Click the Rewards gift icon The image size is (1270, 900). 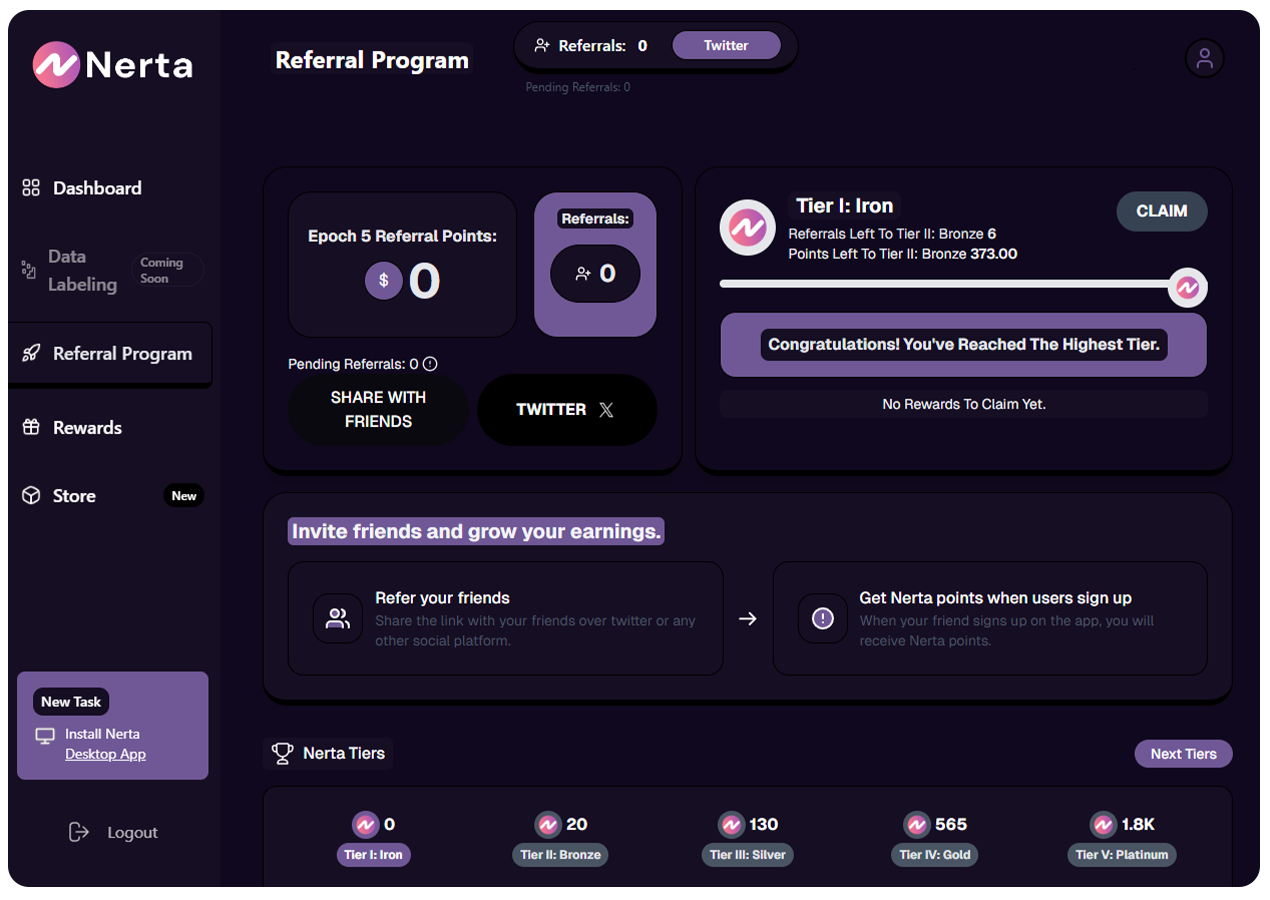pyautogui.click(x=31, y=428)
